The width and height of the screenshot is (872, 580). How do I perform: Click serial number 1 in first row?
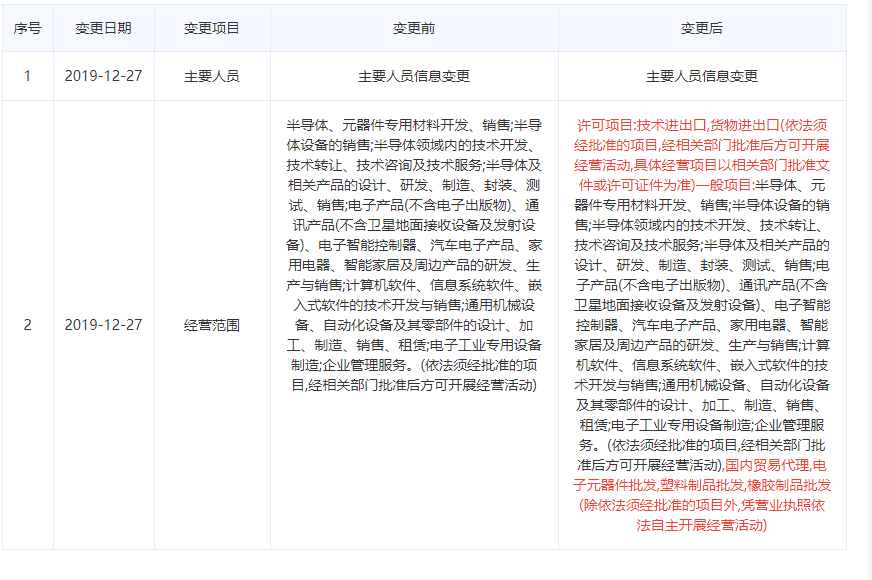(x=27, y=76)
